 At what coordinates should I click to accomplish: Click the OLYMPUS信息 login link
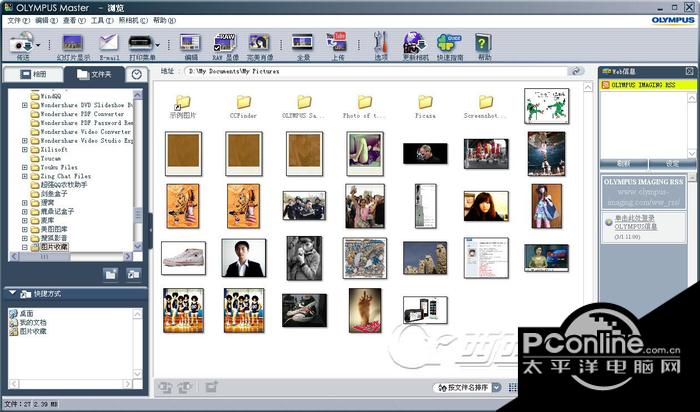click(x=636, y=222)
